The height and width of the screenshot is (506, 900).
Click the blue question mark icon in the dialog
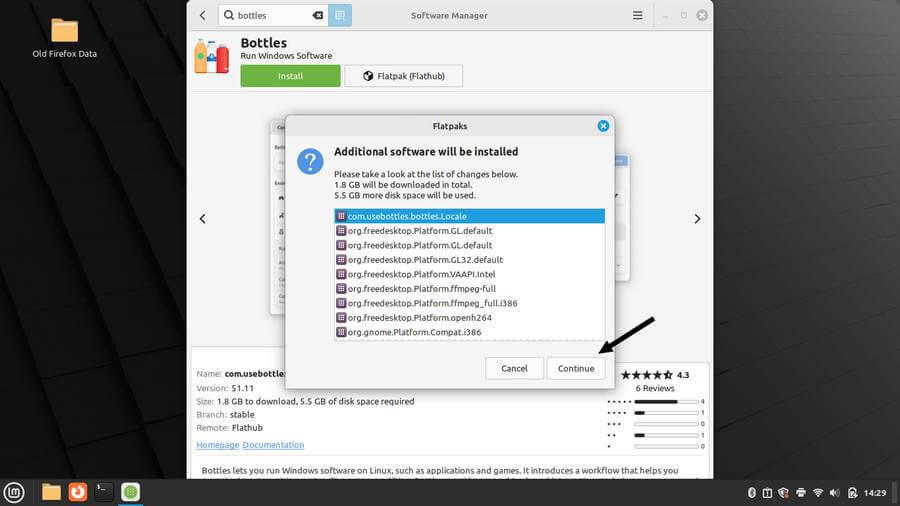point(310,162)
